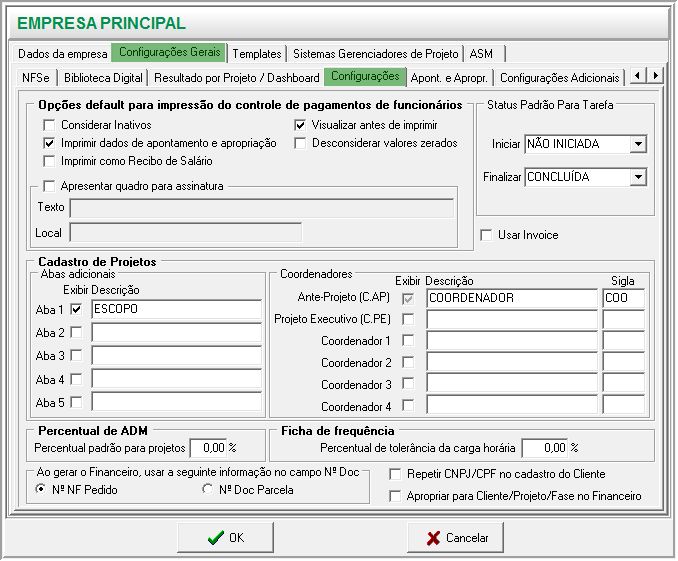Click Projeto Executivo description field
The image size is (678, 561).
coord(512,320)
